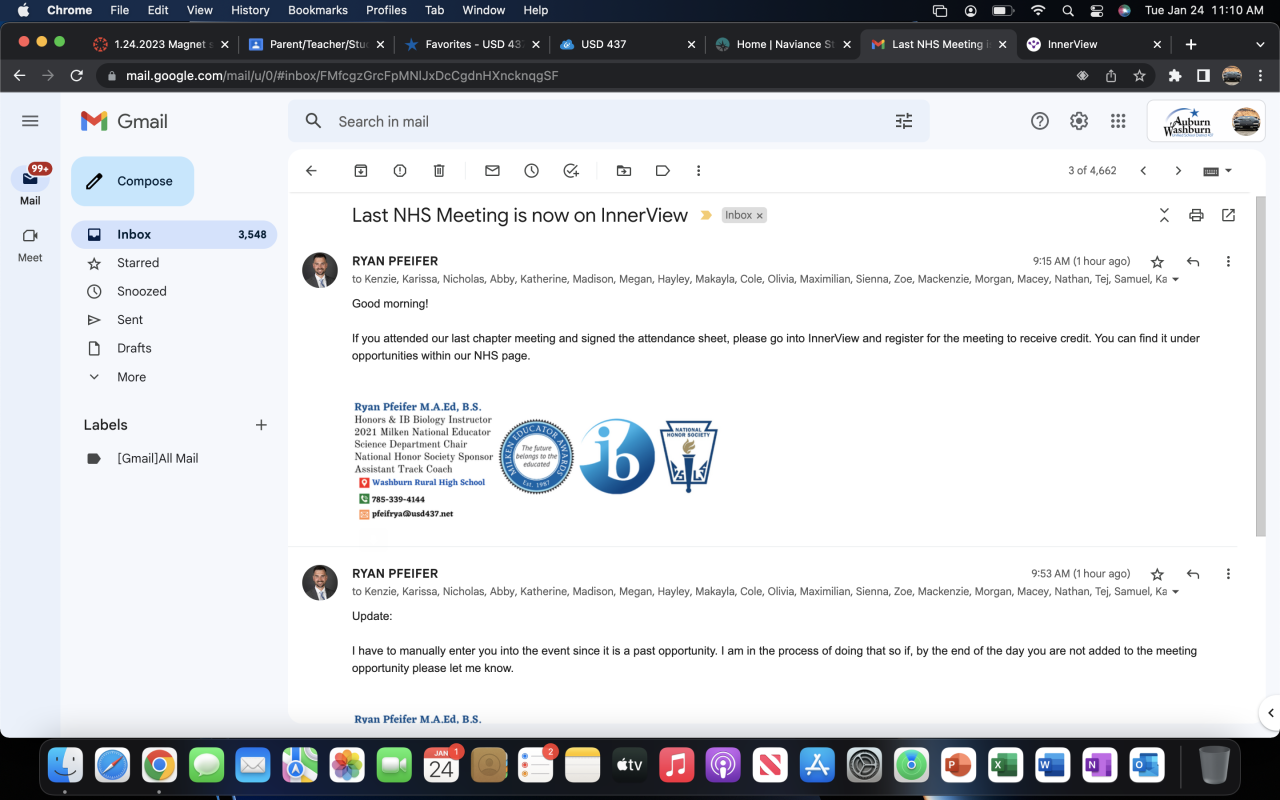Switch to the Home | Naviance browser tab
Image resolution: width=1280 pixels, height=800 pixels.
[x=783, y=44]
